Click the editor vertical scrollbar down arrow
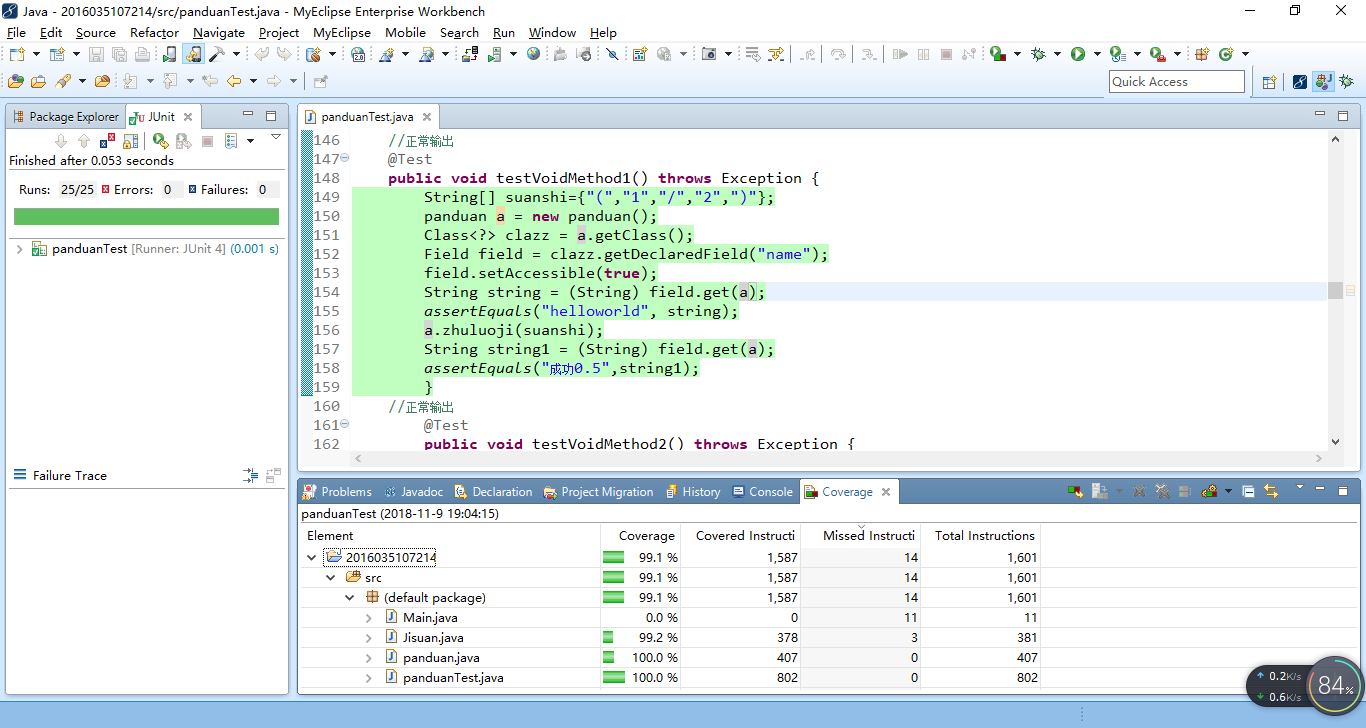The height and width of the screenshot is (728, 1366). pos(1335,441)
